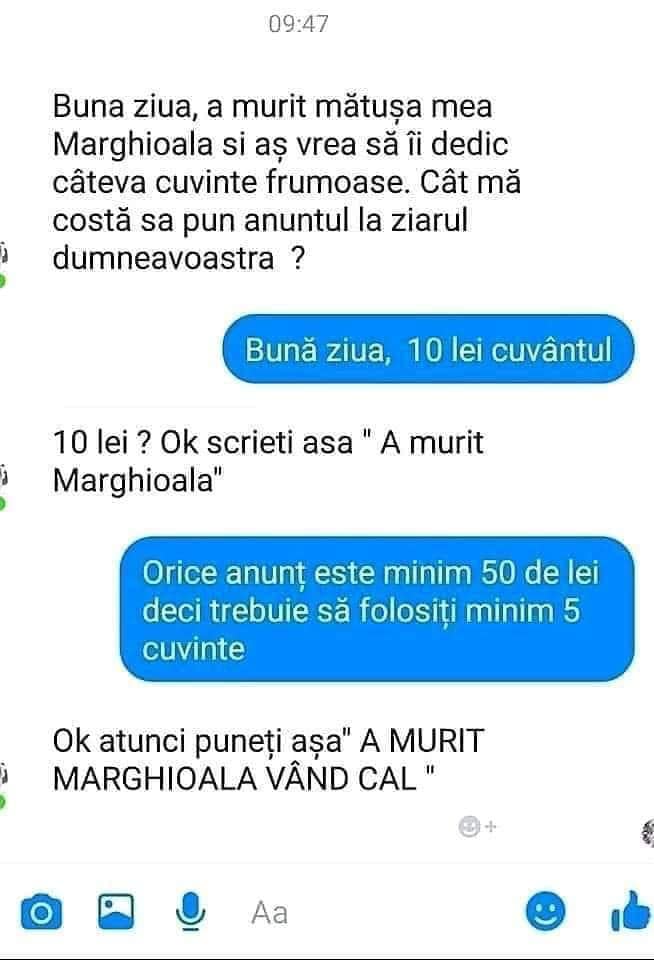Open the camera icon
The height and width of the screenshot is (960, 654).
tap(42, 912)
